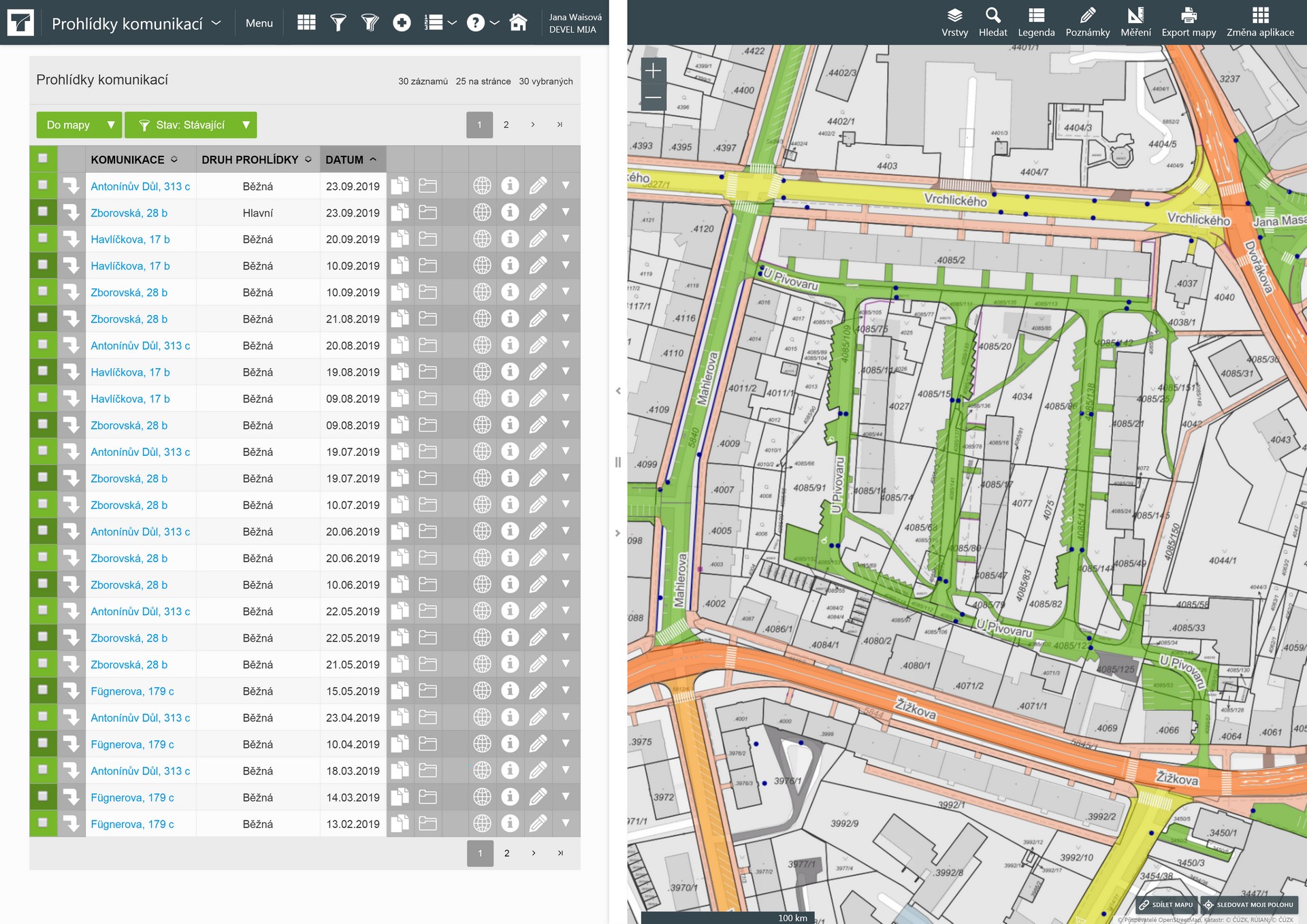Viewport: 1307px width, 924px height.
Task: Open Antonínův Důl, 313 c first link
Action: [x=140, y=186]
